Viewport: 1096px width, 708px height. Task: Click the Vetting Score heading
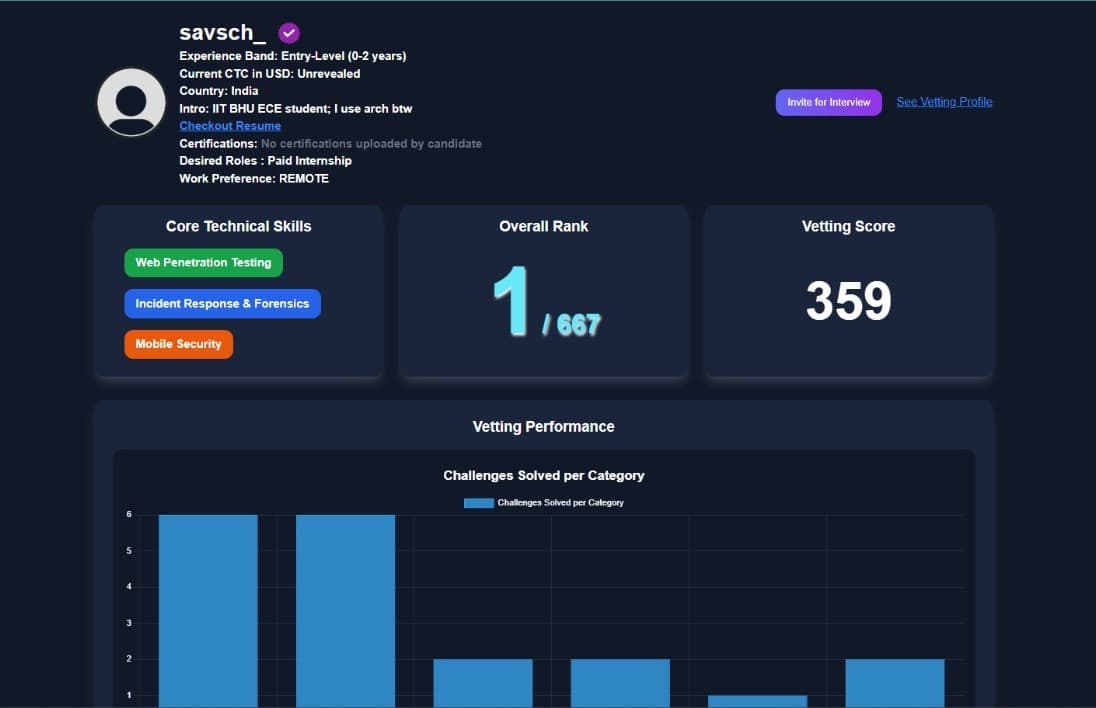coord(849,226)
